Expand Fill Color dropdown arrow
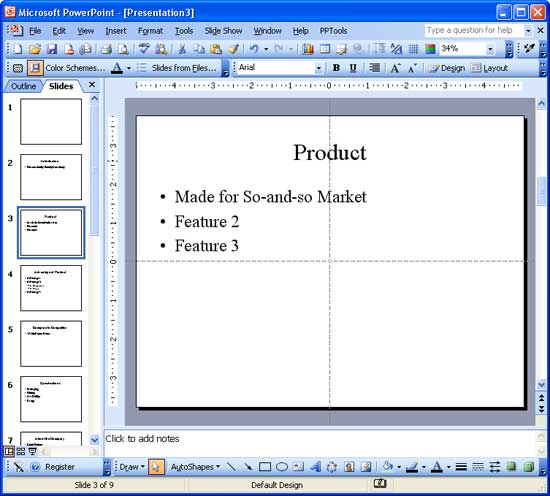The width and height of the screenshot is (550, 496). (x=399, y=467)
